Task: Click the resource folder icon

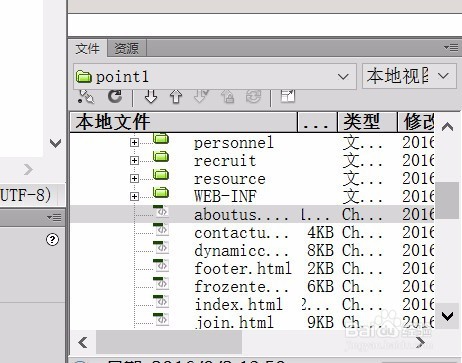Action: [161, 175]
